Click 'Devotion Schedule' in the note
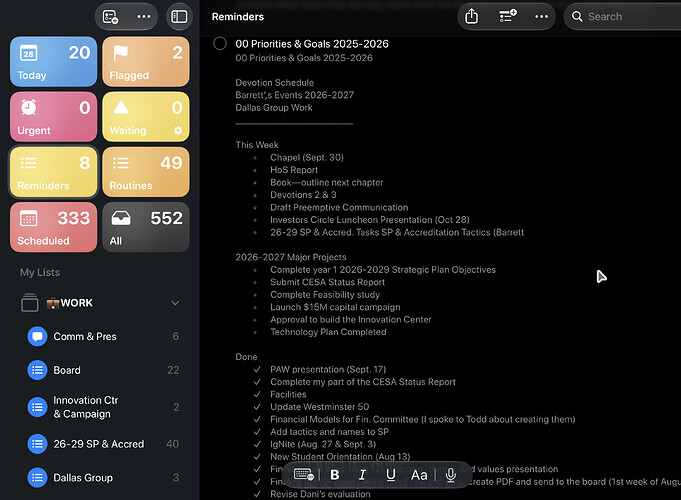This screenshot has height=500, width=681. [274, 83]
